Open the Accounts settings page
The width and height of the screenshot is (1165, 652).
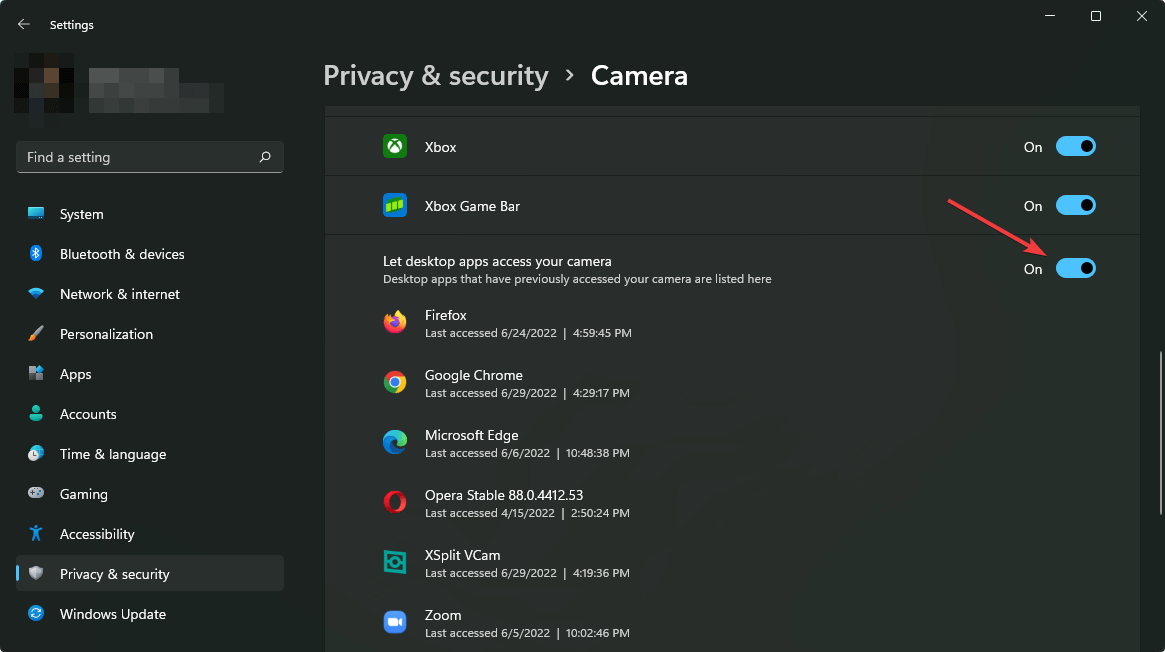[89, 413]
